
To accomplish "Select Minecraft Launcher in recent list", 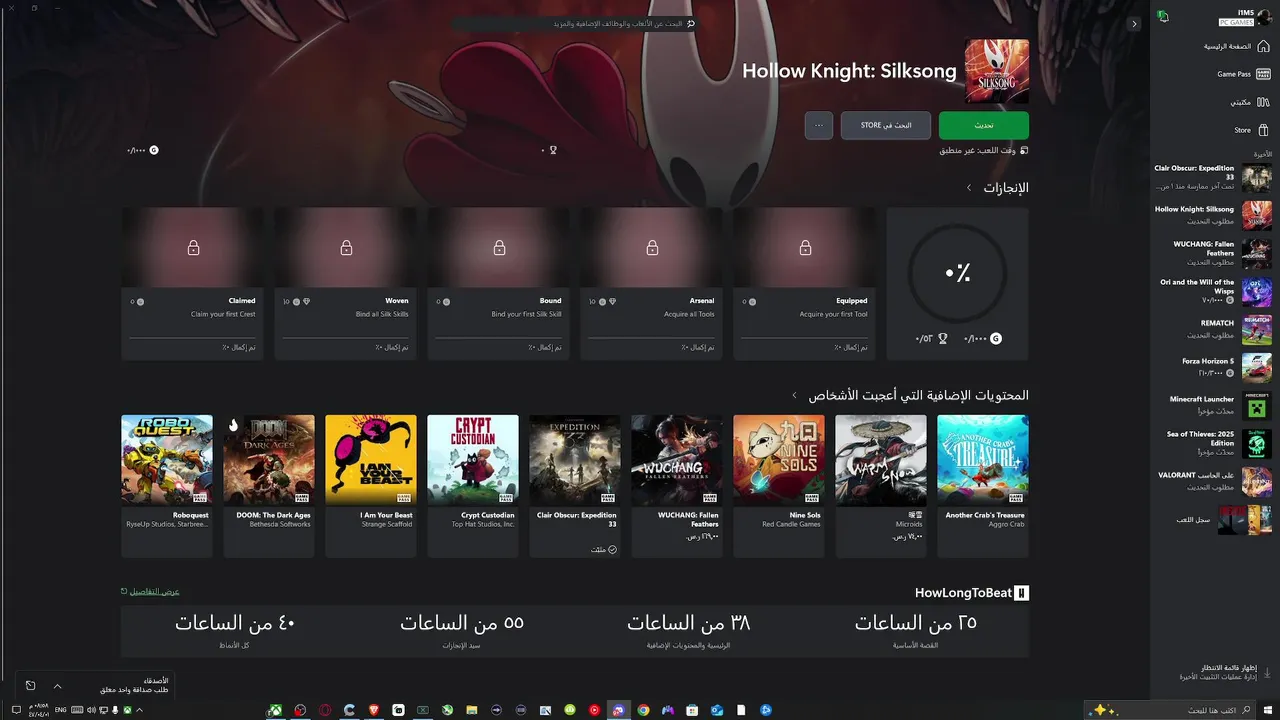I will [x=1212, y=405].
